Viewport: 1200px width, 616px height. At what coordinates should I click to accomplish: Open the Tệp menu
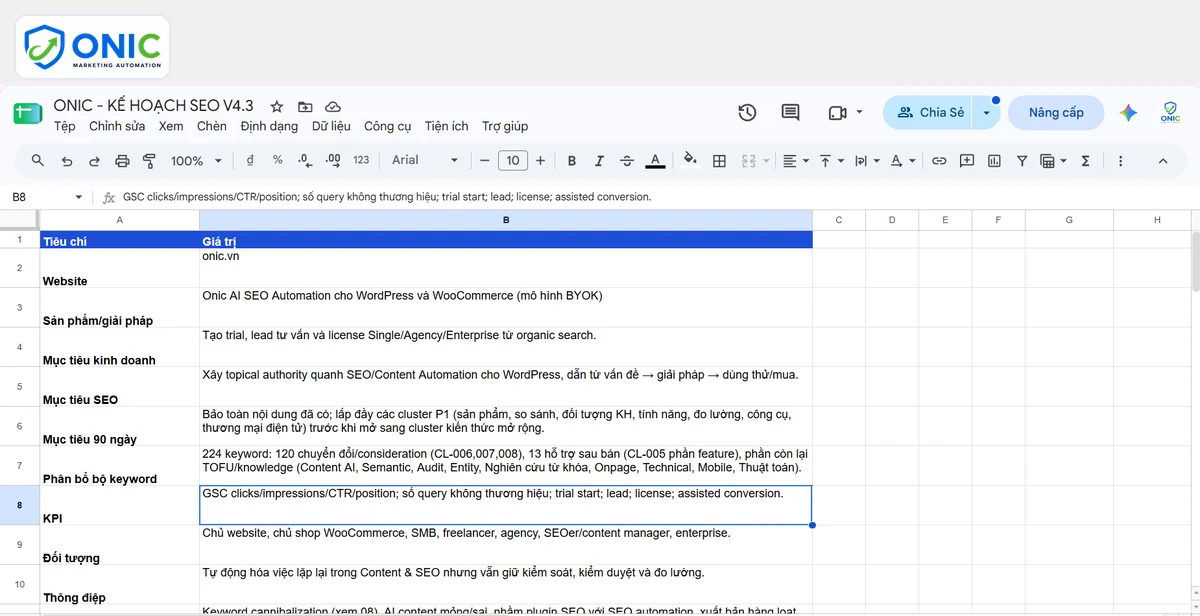65,126
